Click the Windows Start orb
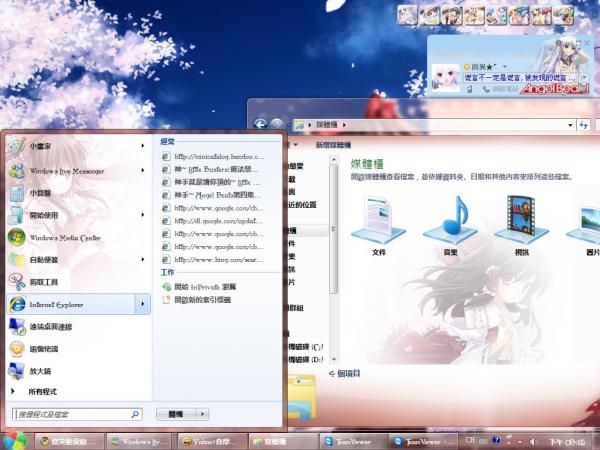This screenshot has height=450, width=600. tap(14, 441)
